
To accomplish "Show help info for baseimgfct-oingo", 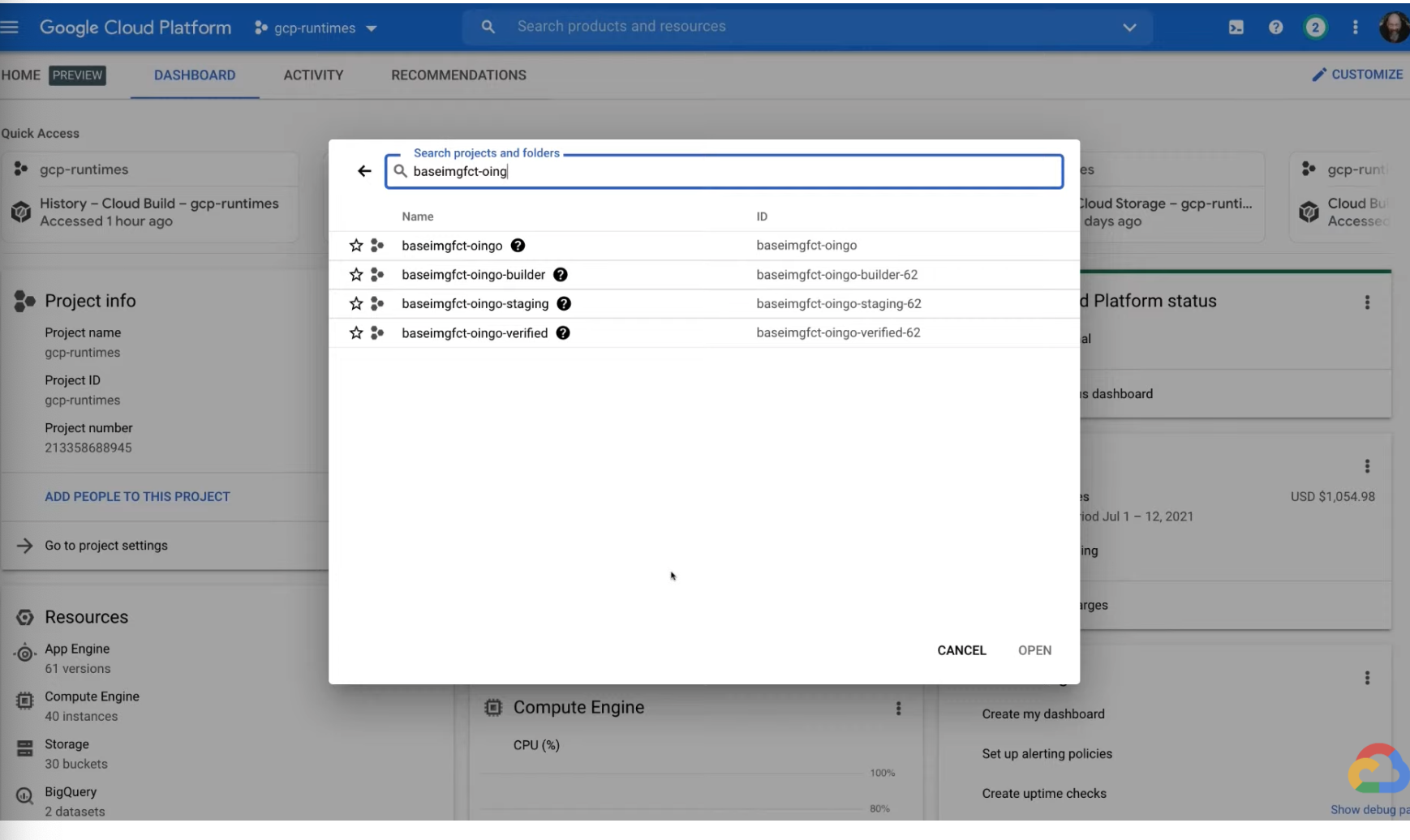I will [518, 246].
